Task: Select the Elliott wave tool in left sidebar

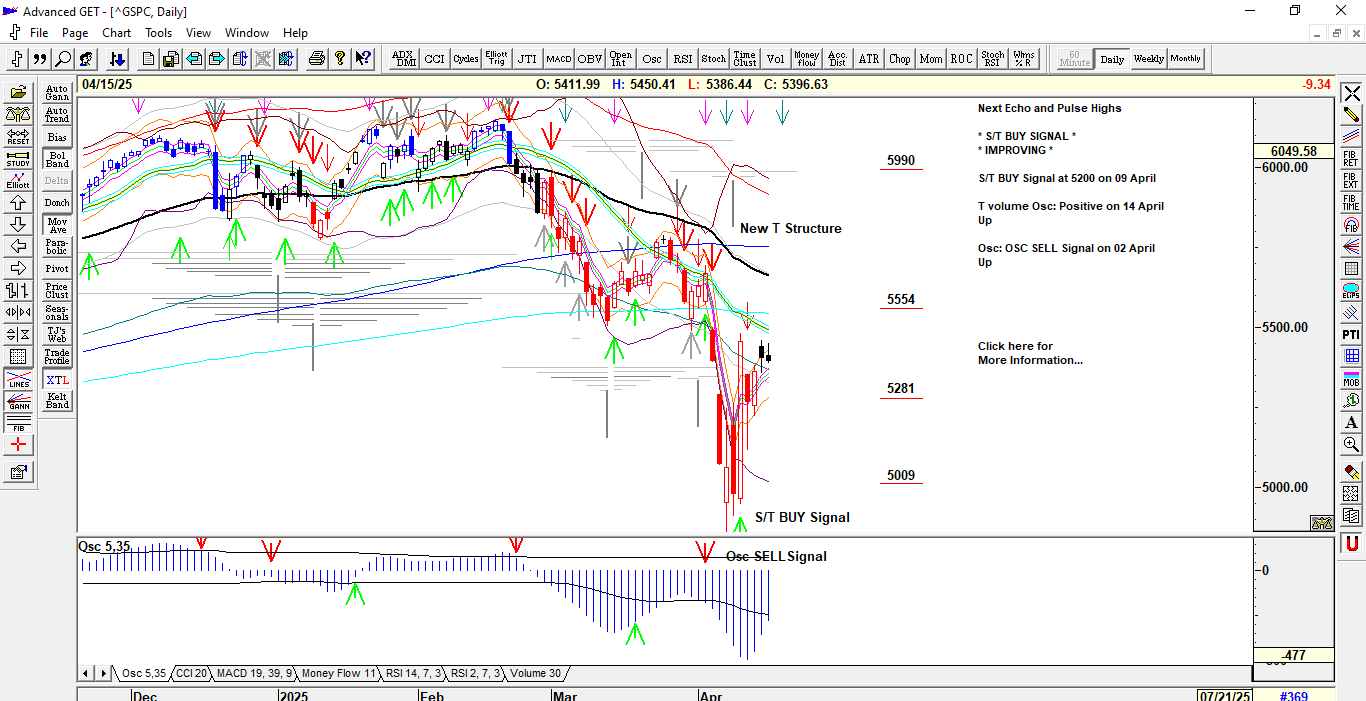Action: point(18,180)
